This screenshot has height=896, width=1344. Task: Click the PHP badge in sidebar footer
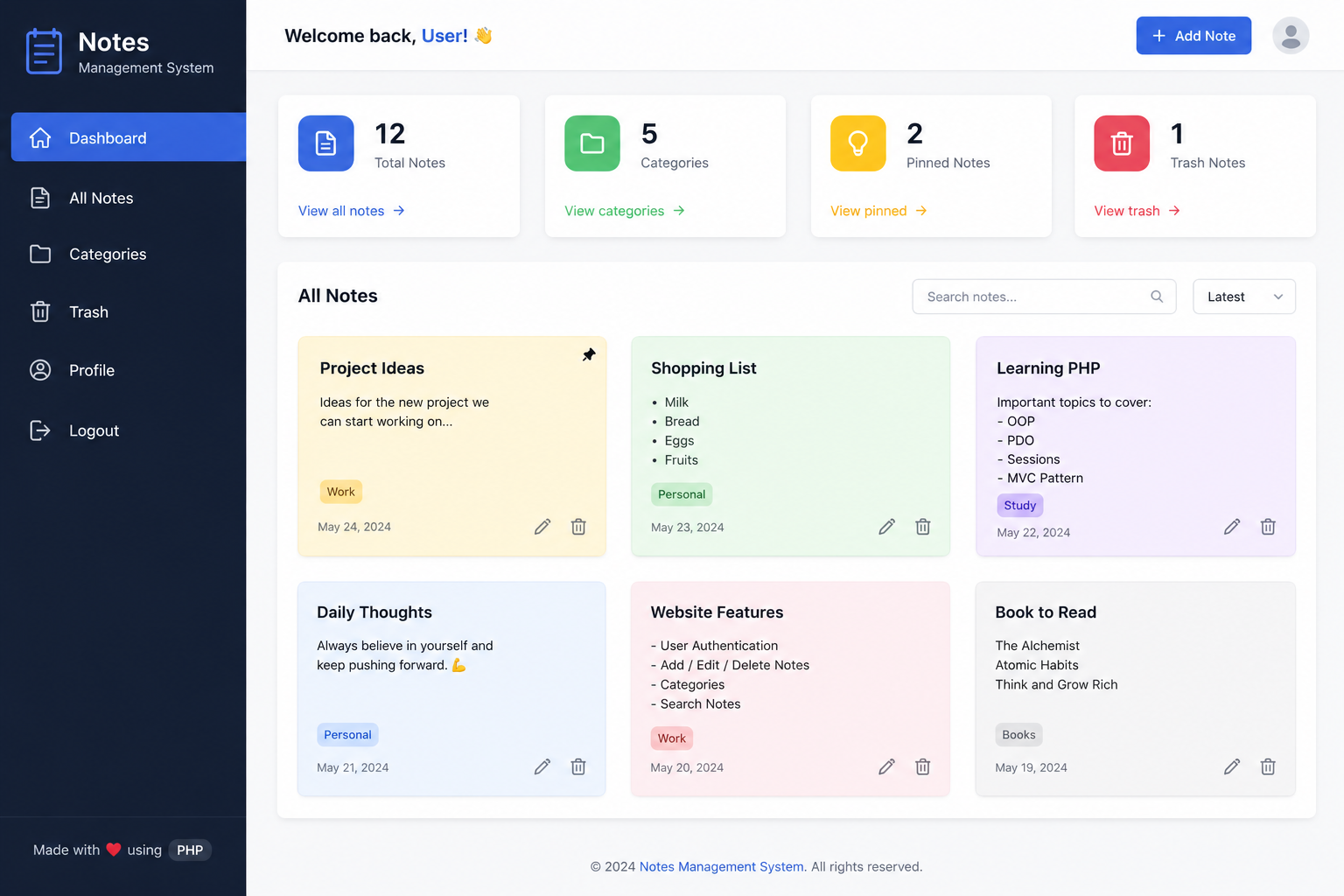(190, 850)
